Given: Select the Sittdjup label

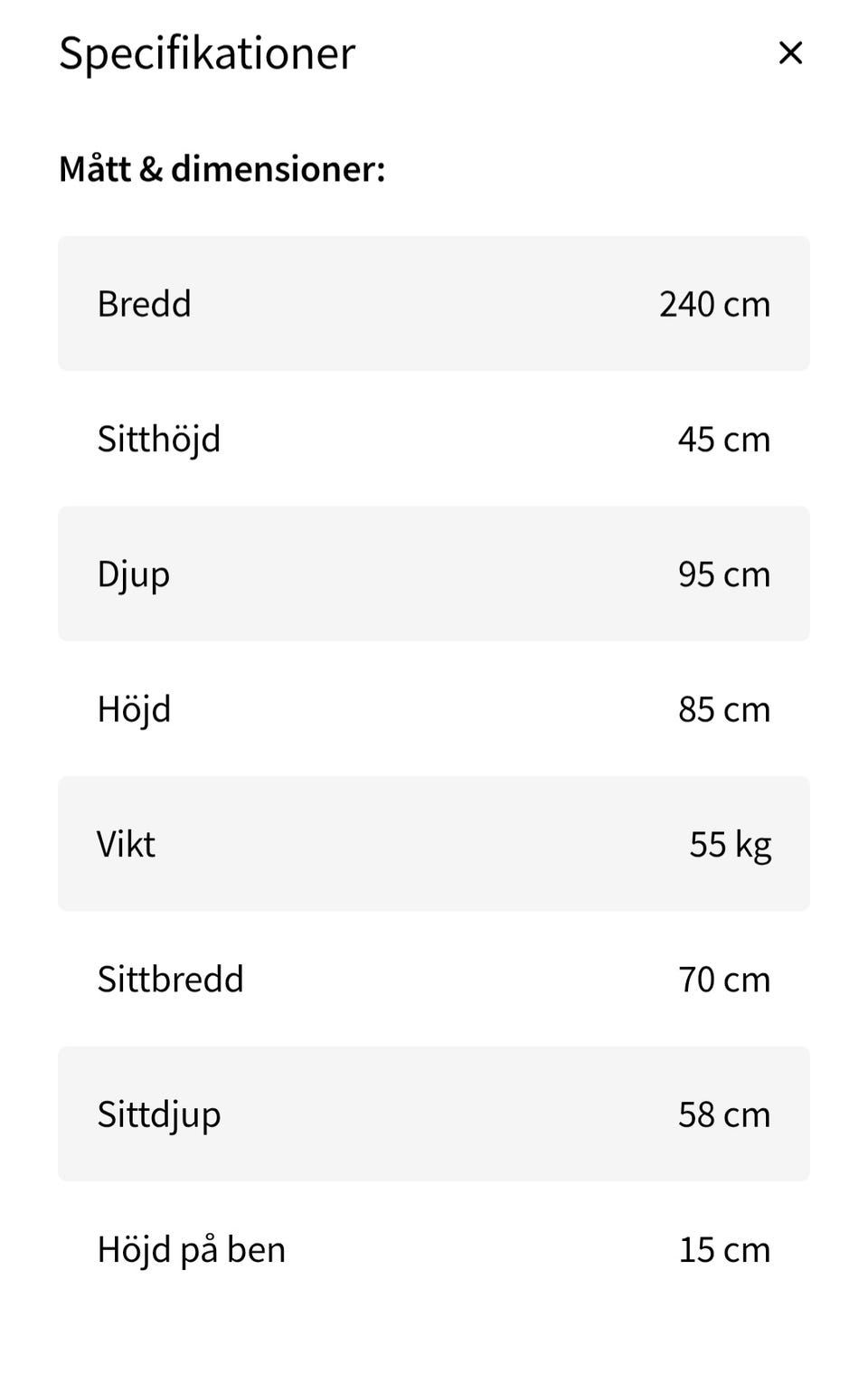Looking at the screenshot, I should point(159,1114).
